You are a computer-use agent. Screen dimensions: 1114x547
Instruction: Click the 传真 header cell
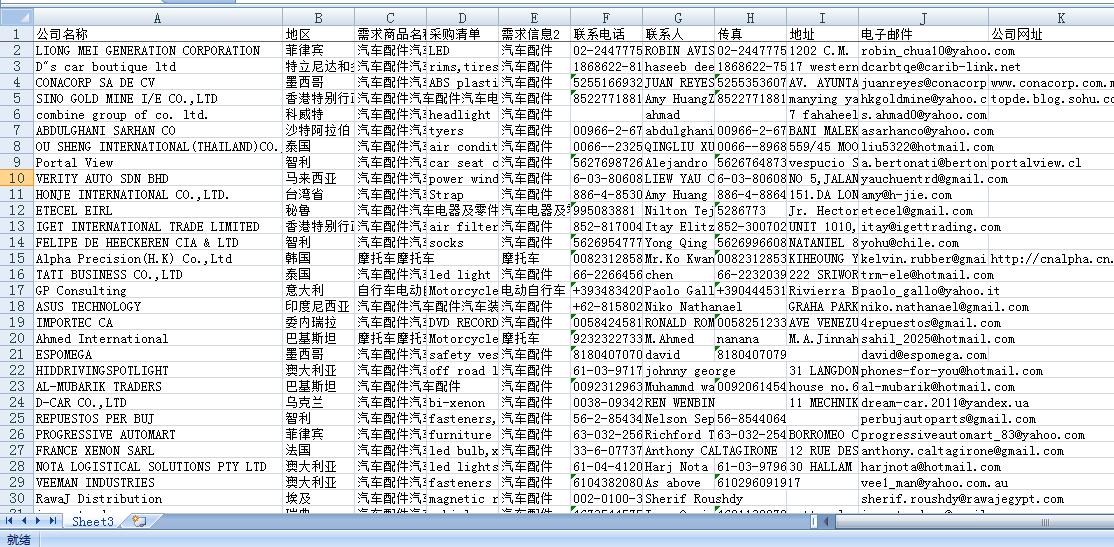click(x=751, y=34)
